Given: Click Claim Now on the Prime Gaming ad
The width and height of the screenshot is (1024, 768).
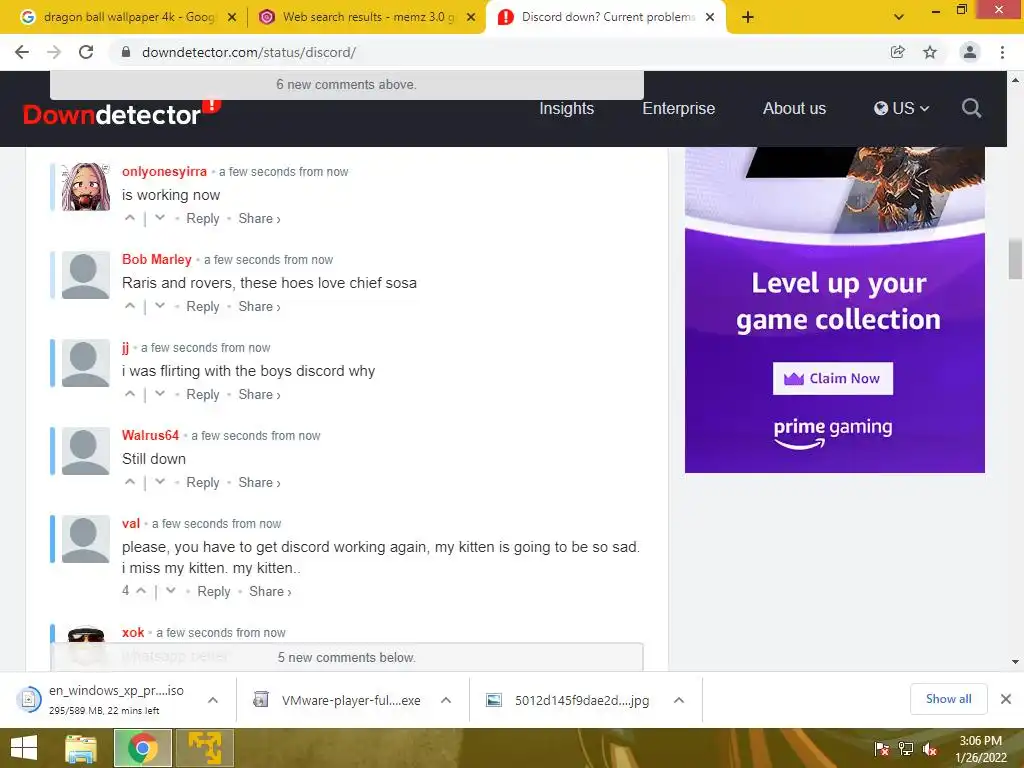Looking at the screenshot, I should coord(833,378).
